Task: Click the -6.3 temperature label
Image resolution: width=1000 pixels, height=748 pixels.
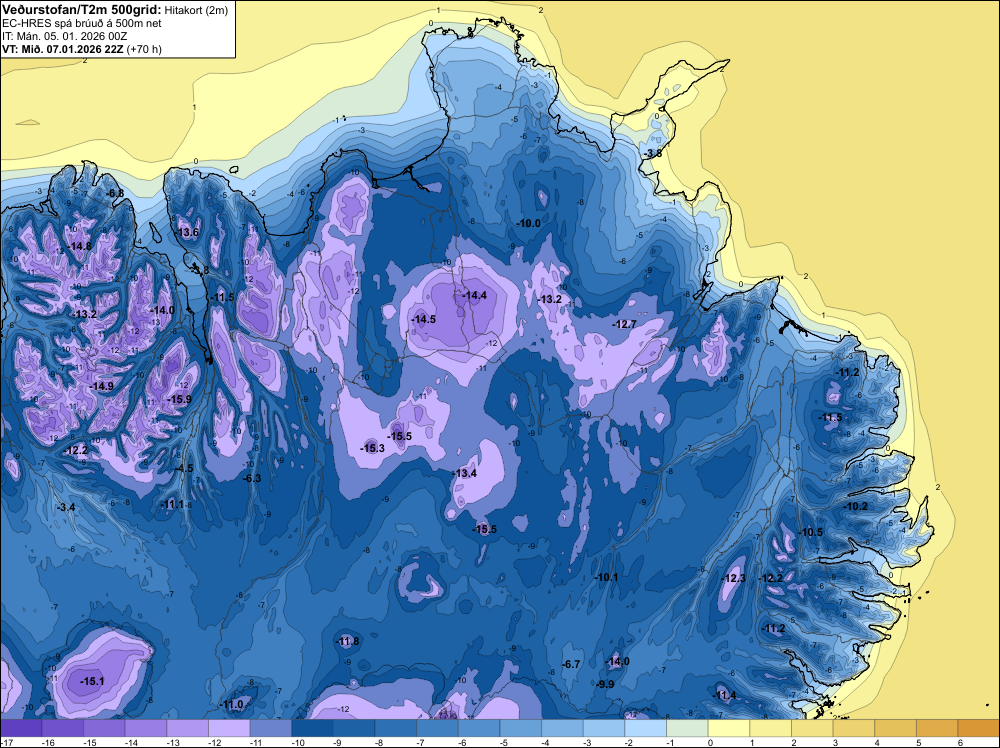Action: pos(252,478)
